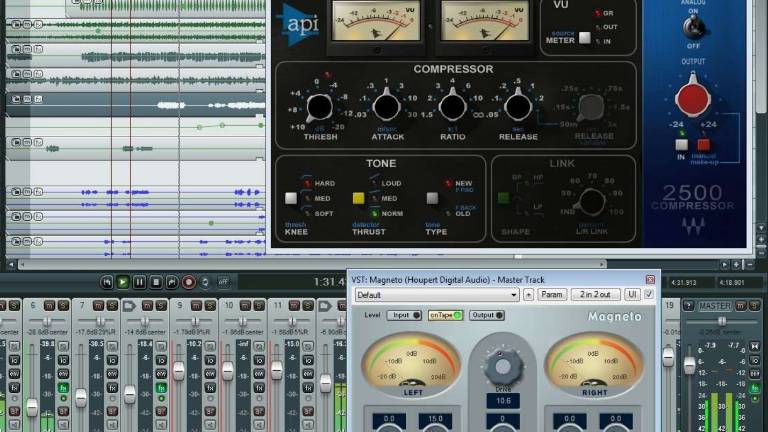
Task: Solo mixer track 11
Action: pos(308,306)
